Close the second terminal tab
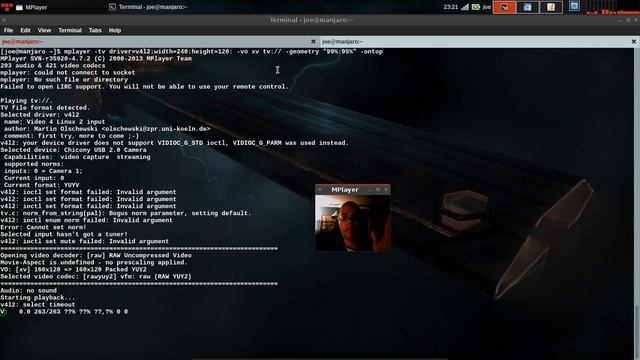640x360 pixels. [634, 42]
